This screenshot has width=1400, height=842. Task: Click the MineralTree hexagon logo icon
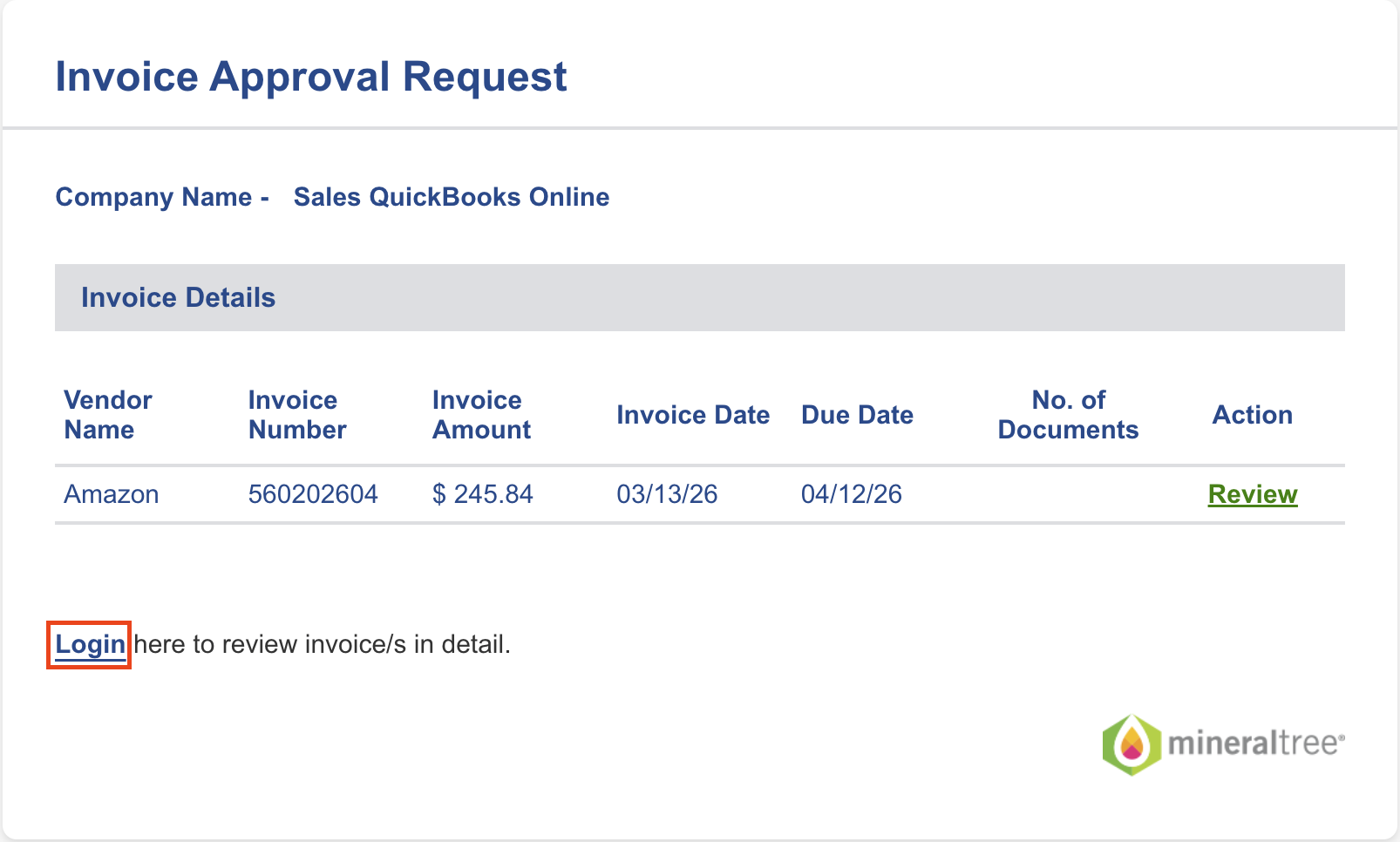[x=1132, y=745]
